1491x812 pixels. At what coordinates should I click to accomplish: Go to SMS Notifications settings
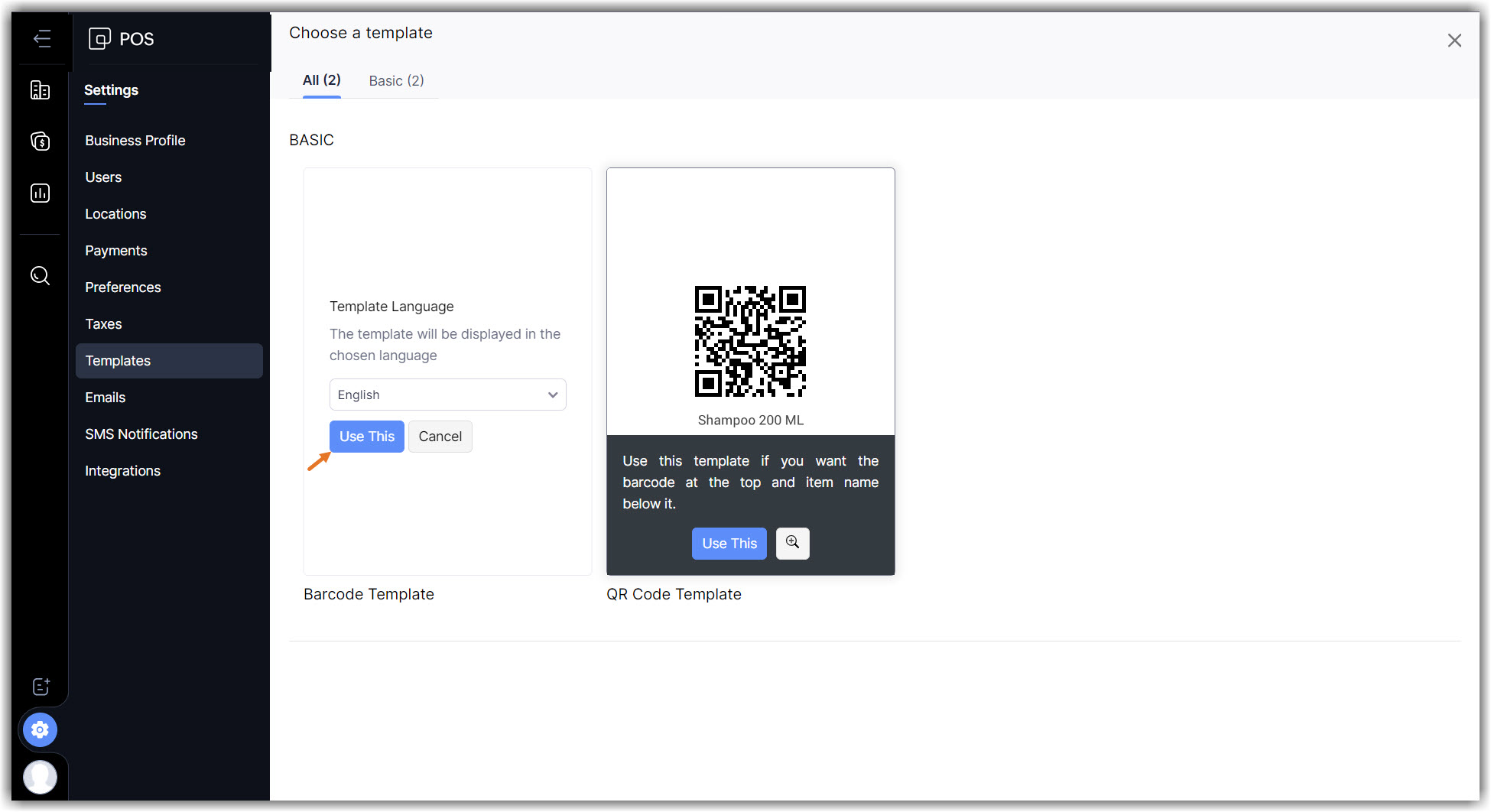[x=141, y=434]
